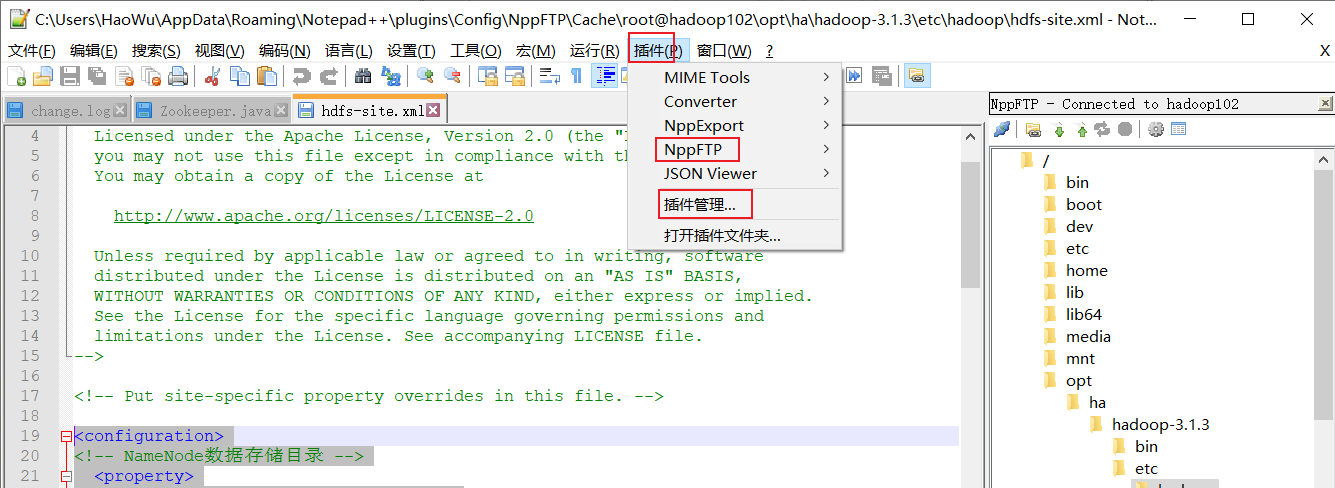Image resolution: width=1335 pixels, height=488 pixels.
Task: Cut selection with the scissors icon
Action: (x=212, y=76)
